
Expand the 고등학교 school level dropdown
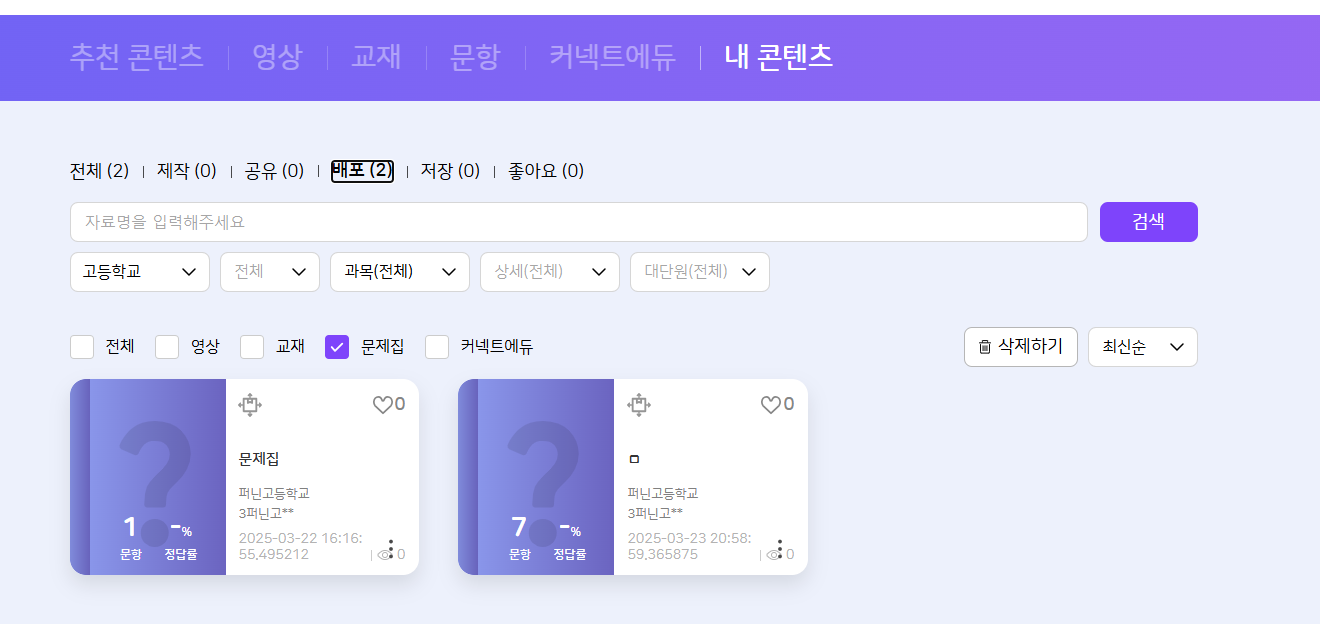click(140, 272)
